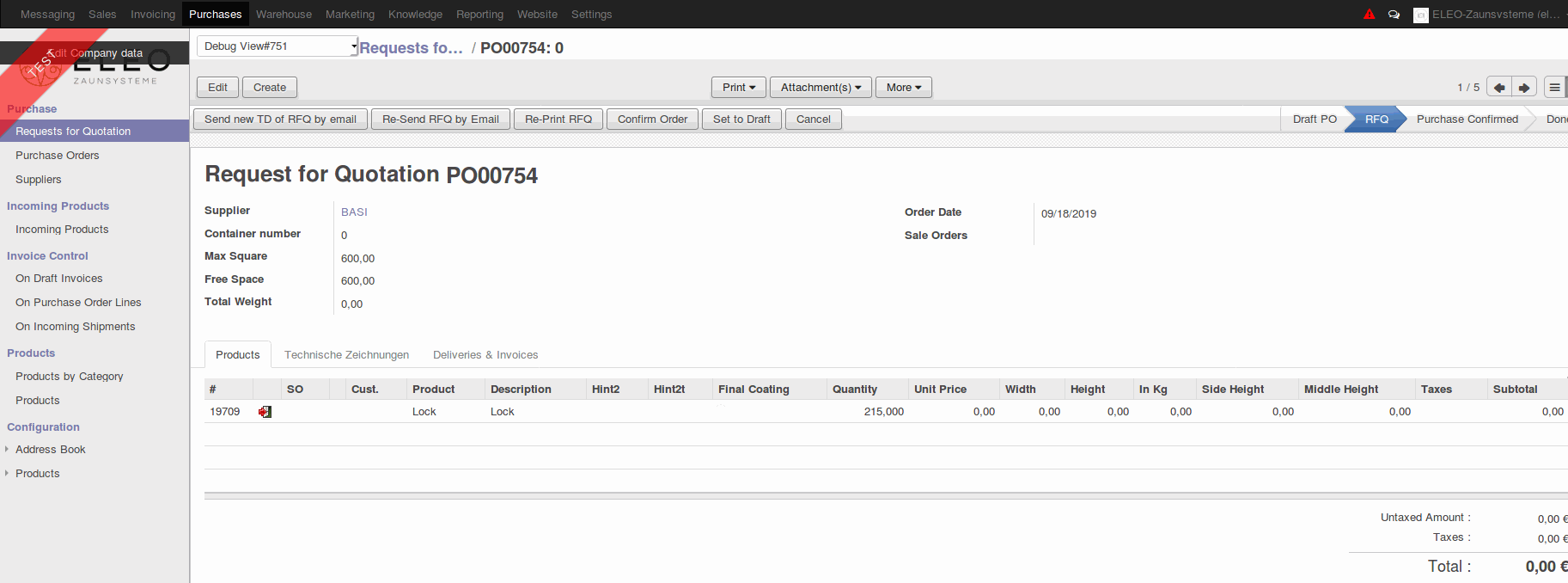Switch to the Technische Zeichnungen tab
The width and height of the screenshot is (1568, 583).
346,355
